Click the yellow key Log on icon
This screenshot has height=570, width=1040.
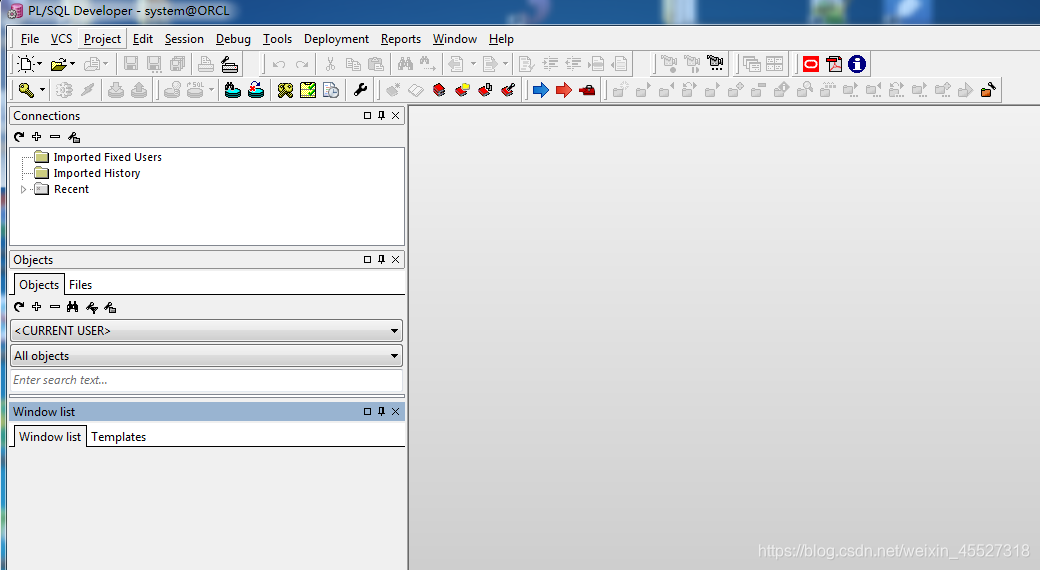coord(26,90)
